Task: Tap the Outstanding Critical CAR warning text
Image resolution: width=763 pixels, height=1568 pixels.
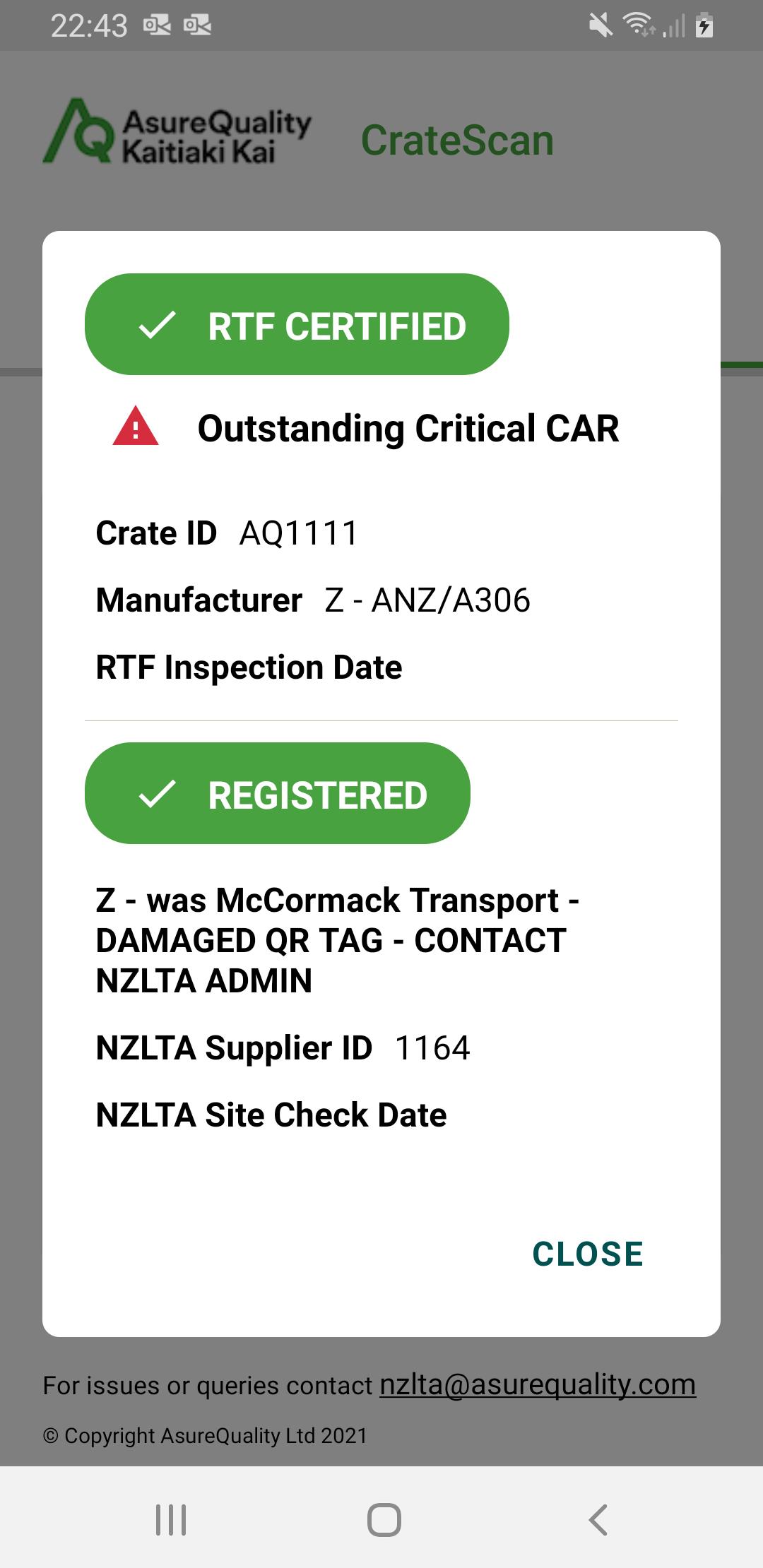Action: 408,428
